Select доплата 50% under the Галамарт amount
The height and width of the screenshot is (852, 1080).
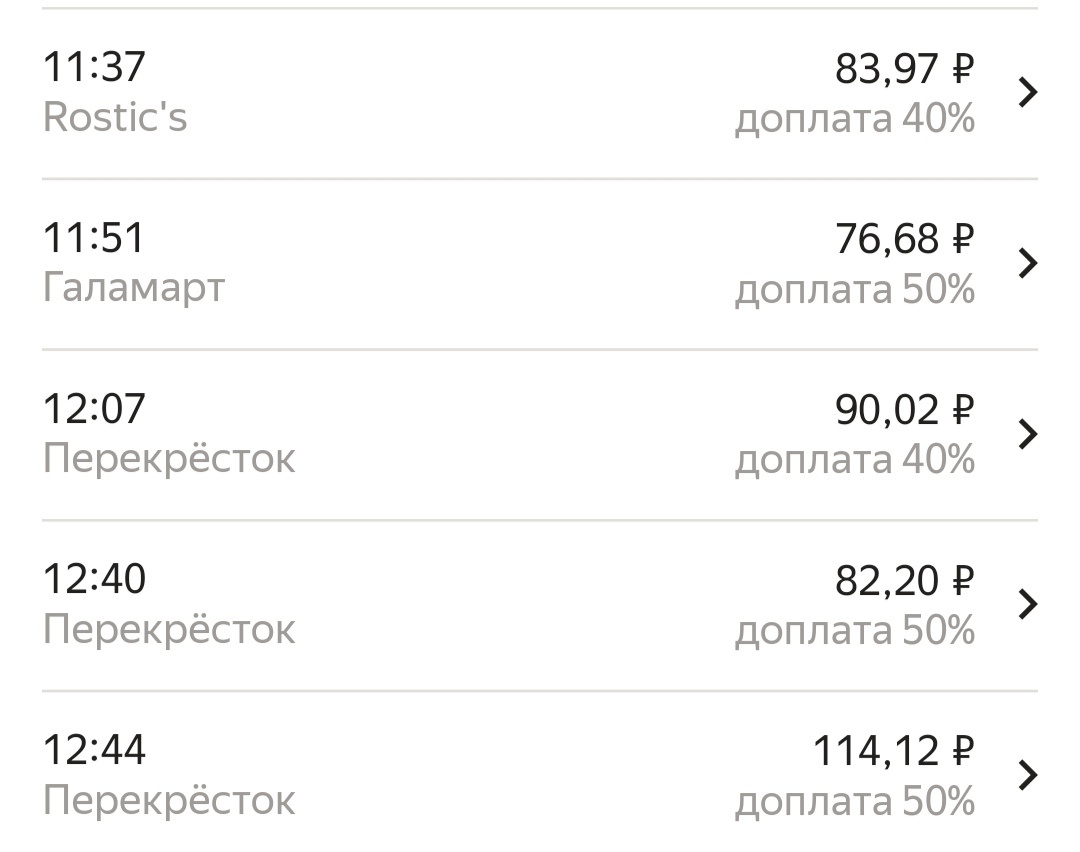[856, 289]
